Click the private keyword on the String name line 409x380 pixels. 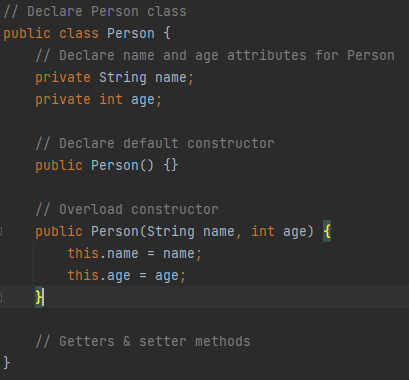[63, 78]
